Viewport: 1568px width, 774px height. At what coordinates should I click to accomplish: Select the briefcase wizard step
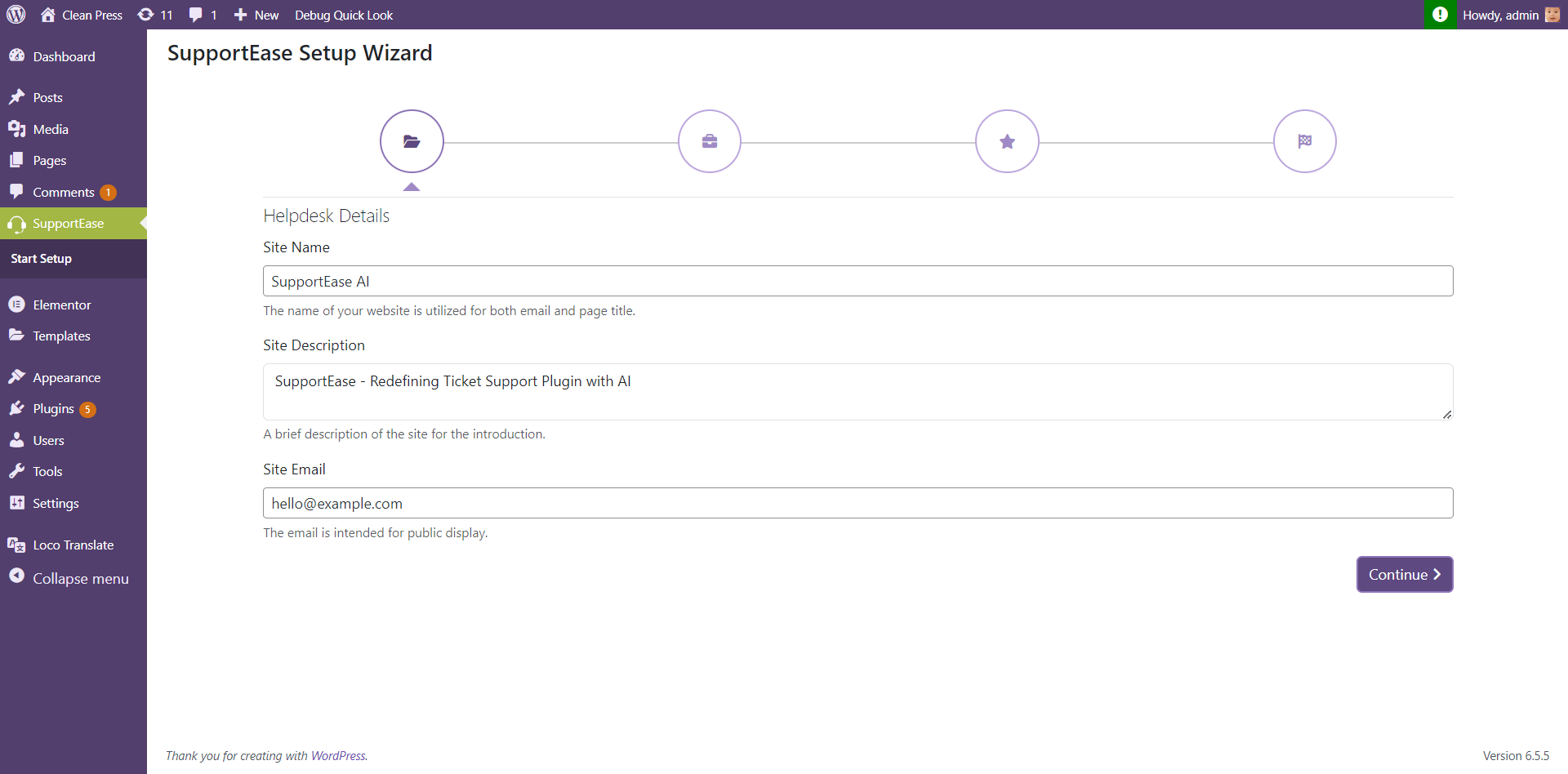click(x=710, y=141)
